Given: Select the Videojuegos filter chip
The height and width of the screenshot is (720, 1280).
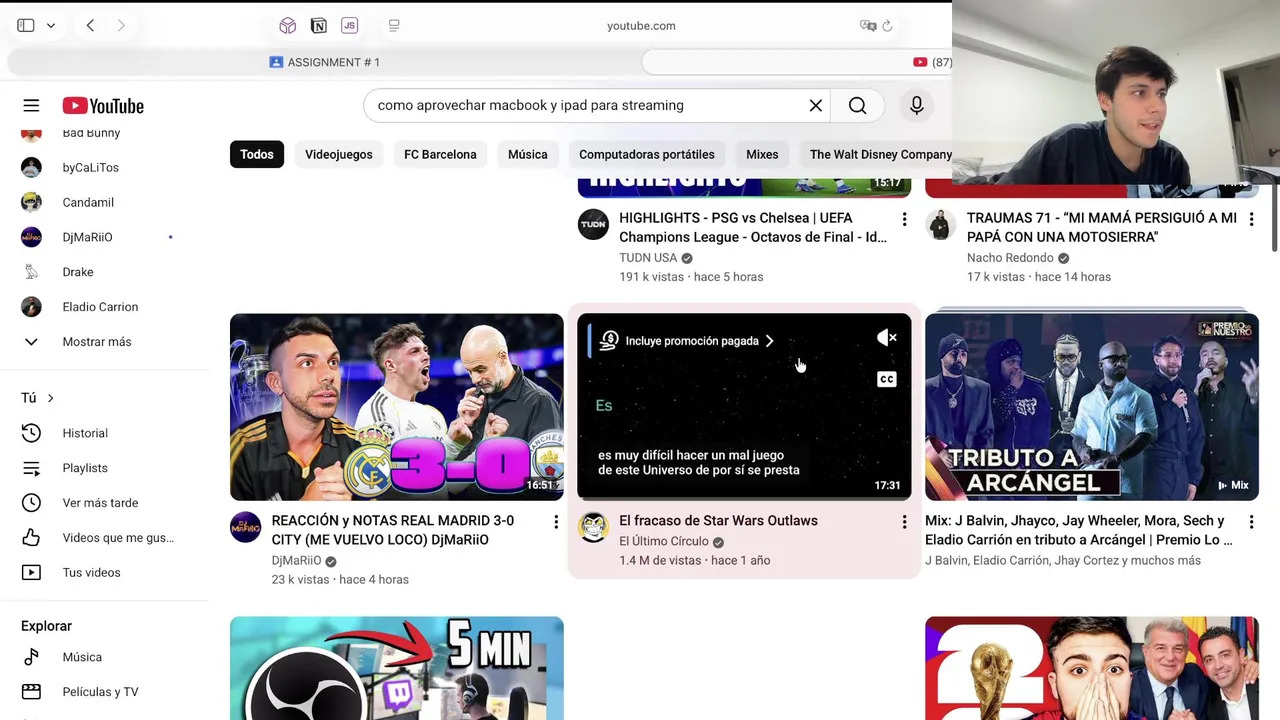Looking at the screenshot, I should tap(339, 154).
